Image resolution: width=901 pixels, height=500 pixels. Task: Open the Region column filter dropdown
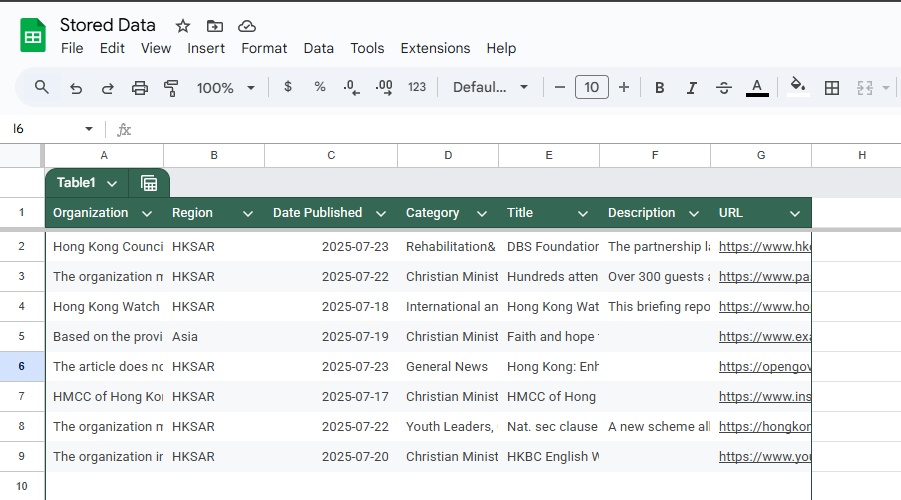pyautogui.click(x=247, y=213)
